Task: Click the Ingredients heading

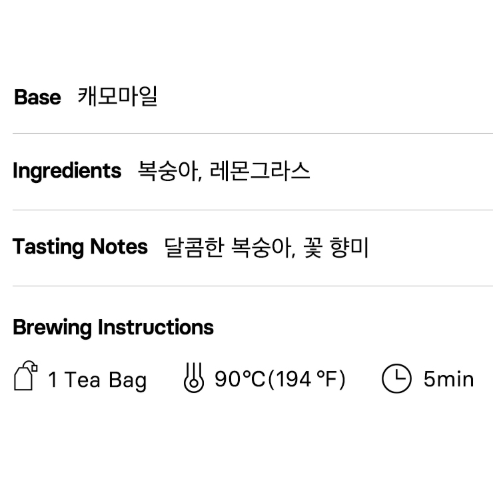Action: [67, 171]
